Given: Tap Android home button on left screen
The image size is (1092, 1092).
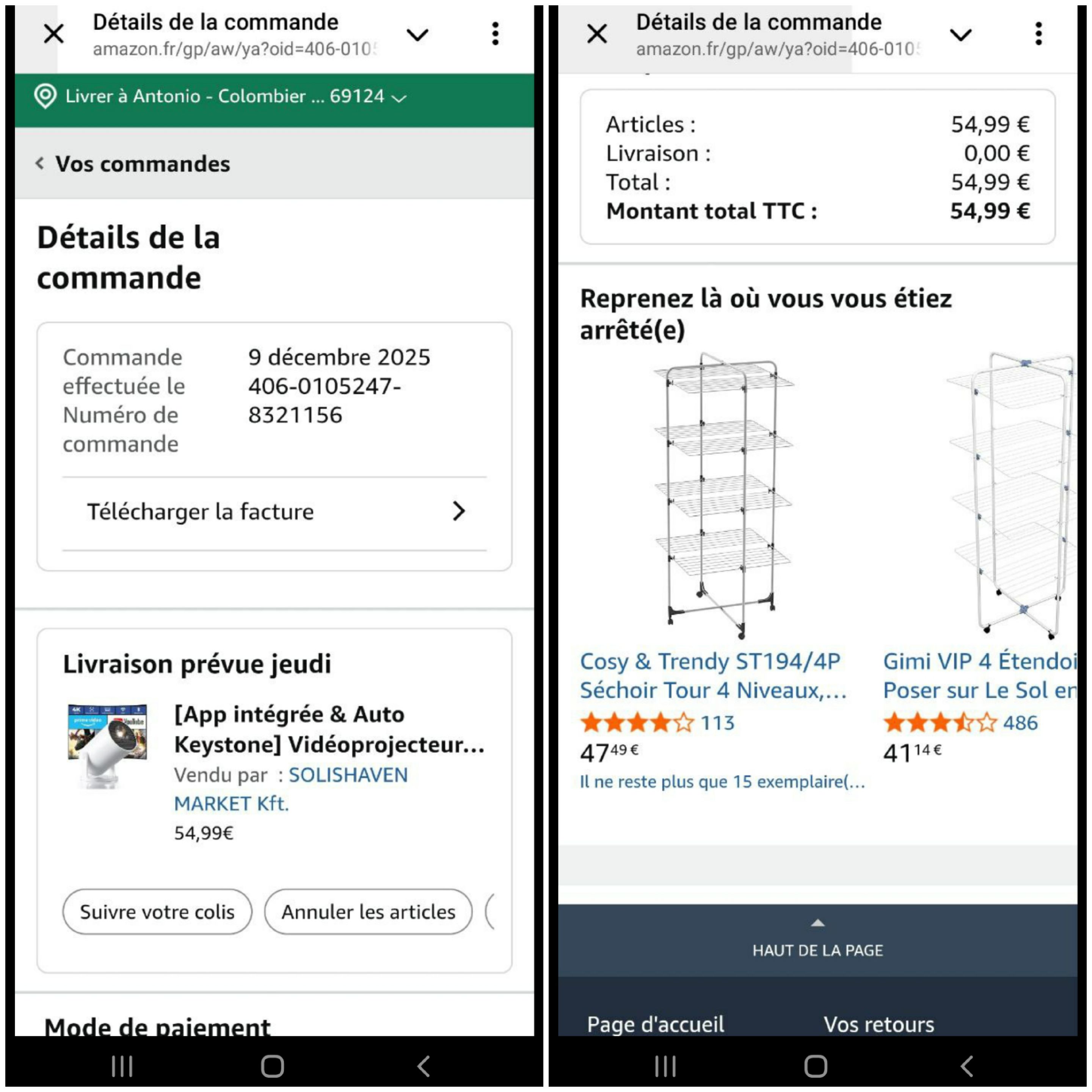Looking at the screenshot, I should tap(273, 1066).
